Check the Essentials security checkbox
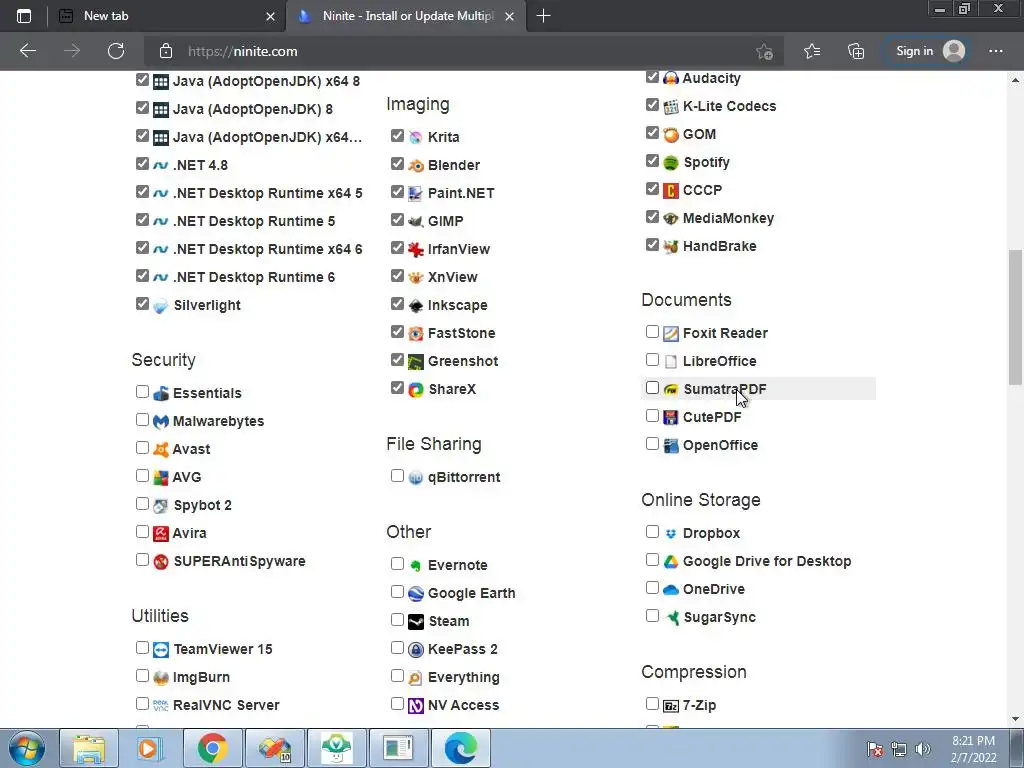 point(142,392)
